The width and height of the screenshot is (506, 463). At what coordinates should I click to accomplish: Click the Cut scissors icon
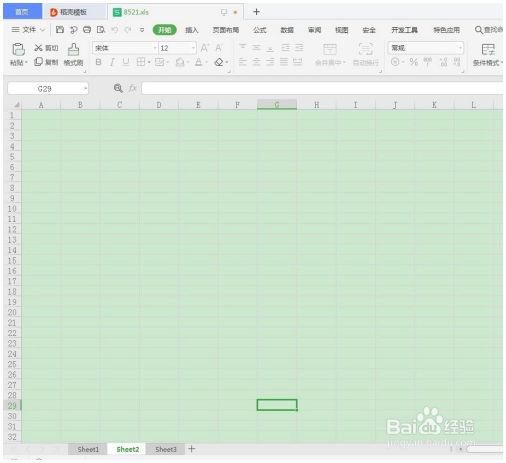38,48
